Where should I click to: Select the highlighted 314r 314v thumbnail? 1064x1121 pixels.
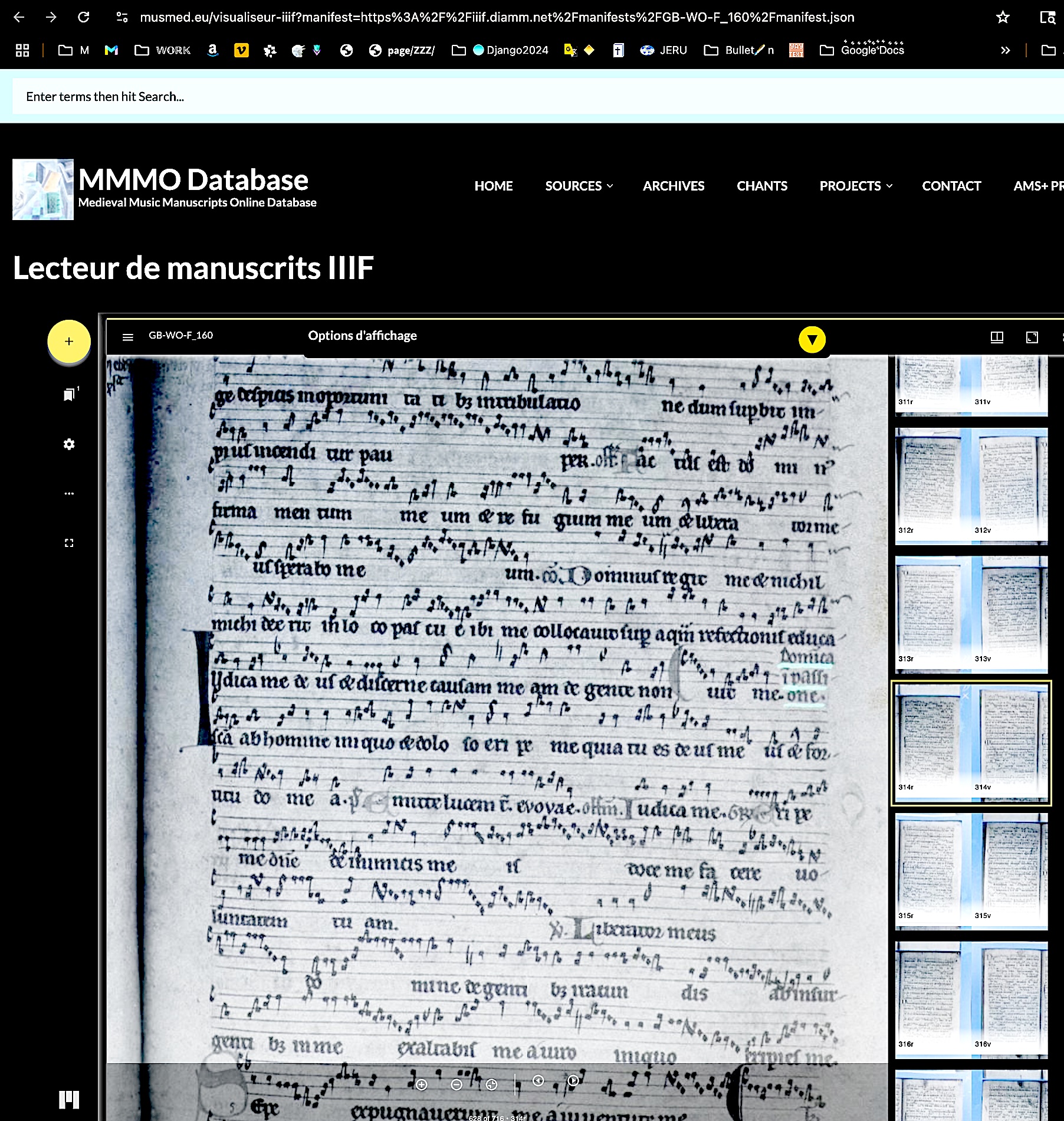(971, 743)
